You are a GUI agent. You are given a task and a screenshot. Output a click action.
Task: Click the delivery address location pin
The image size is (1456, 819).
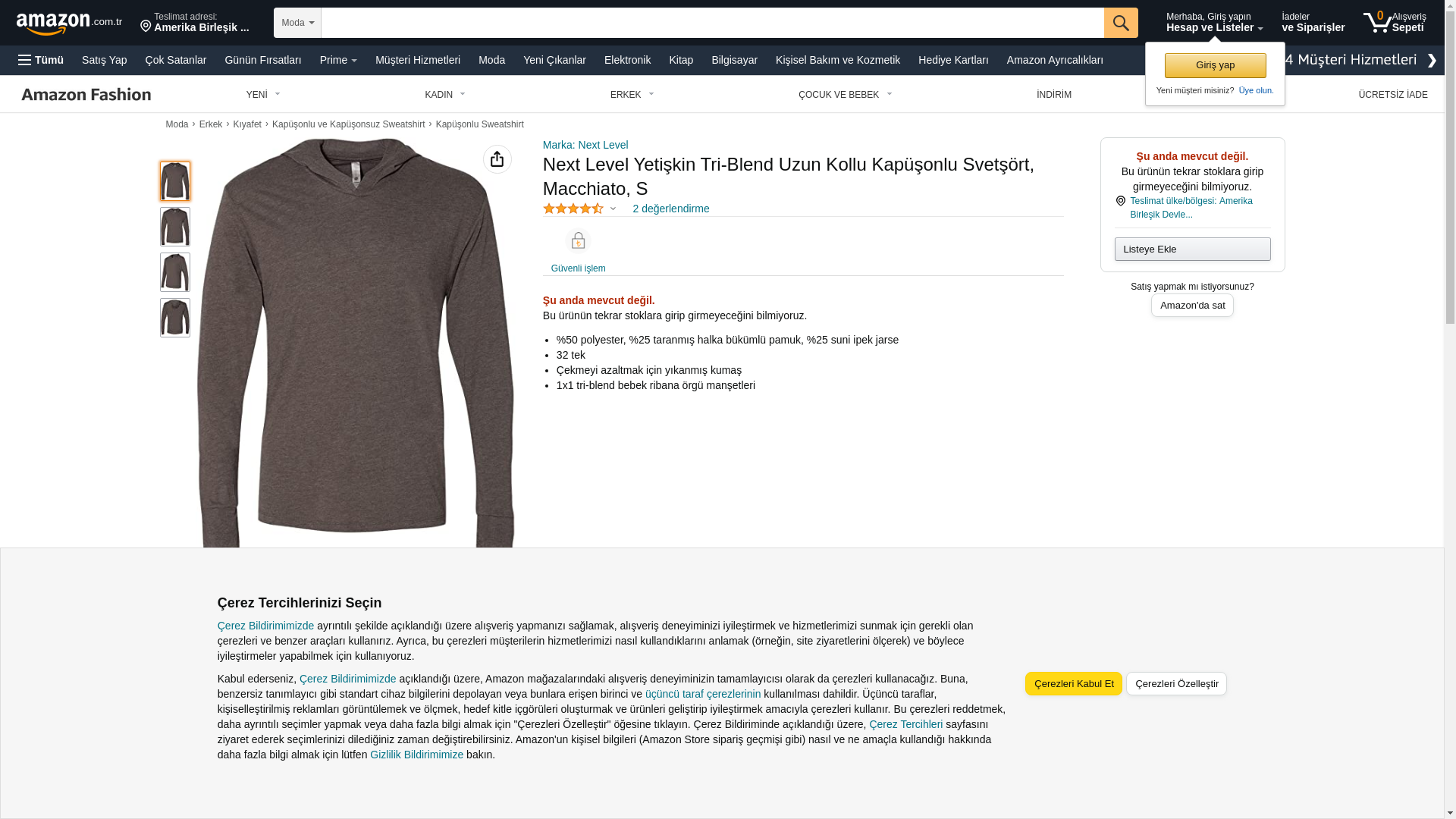146,27
